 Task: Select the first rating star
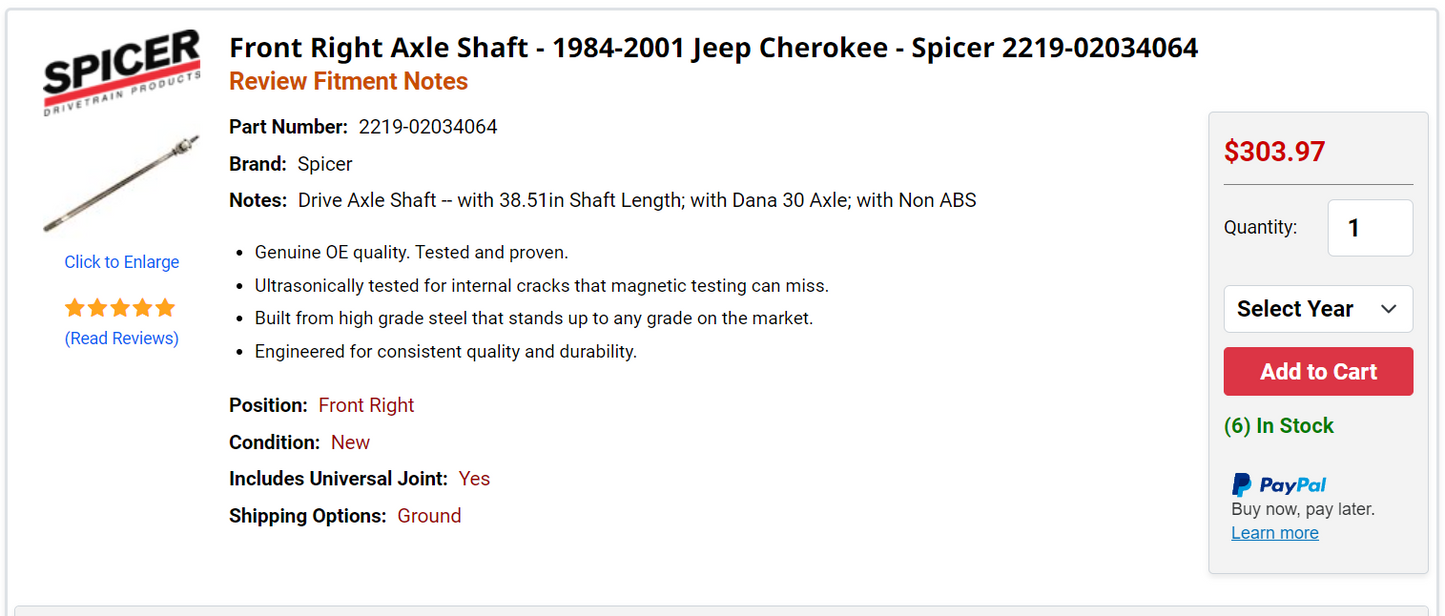pyautogui.click(x=75, y=308)
